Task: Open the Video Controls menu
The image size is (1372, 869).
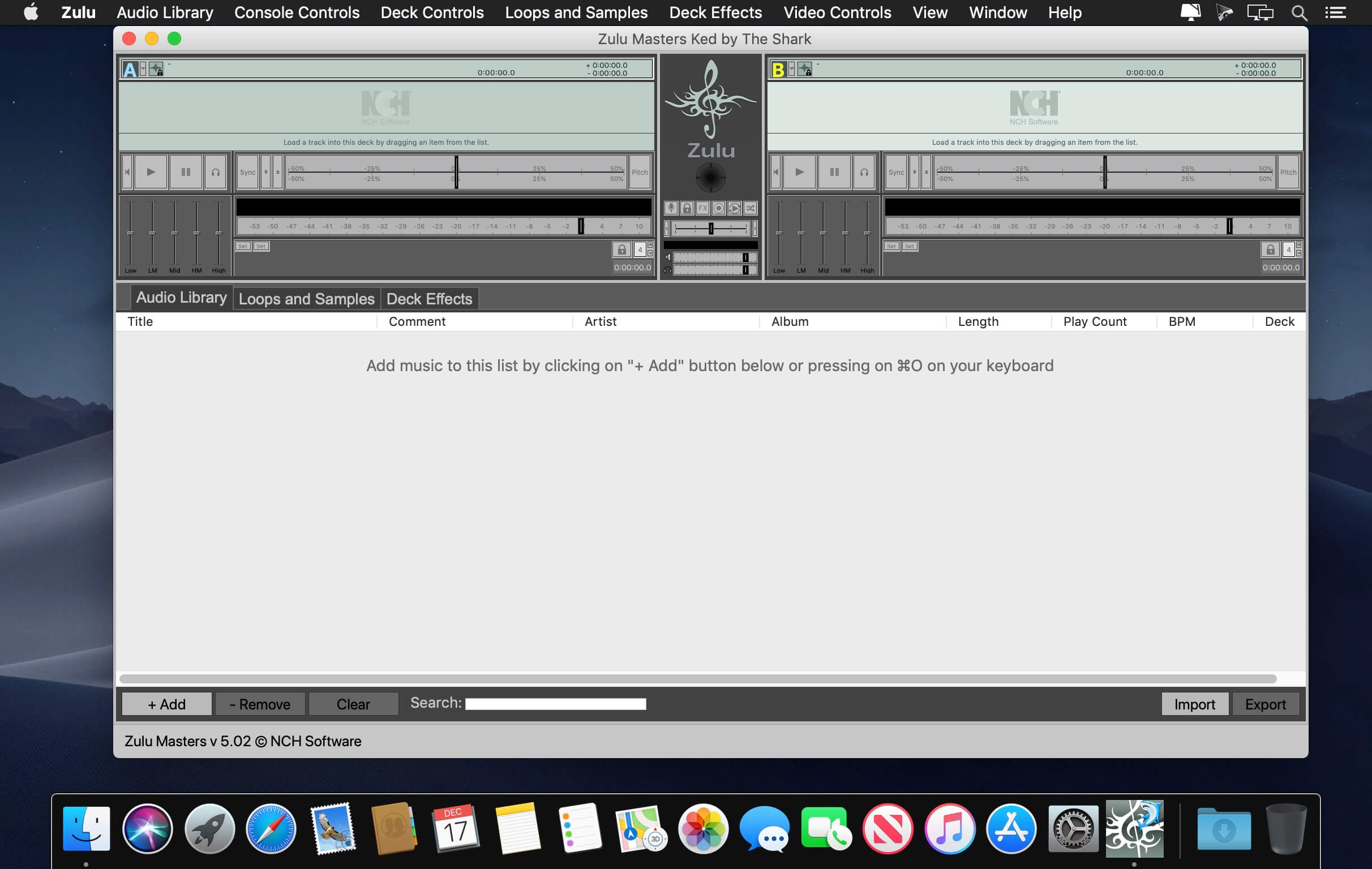Action: coord(837,12)
